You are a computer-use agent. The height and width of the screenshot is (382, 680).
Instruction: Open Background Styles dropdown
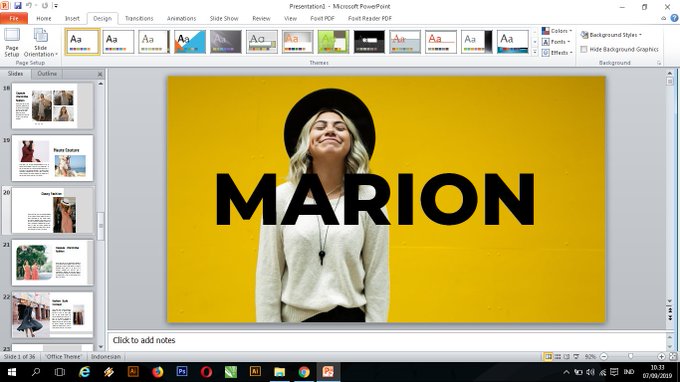(611, 35)
